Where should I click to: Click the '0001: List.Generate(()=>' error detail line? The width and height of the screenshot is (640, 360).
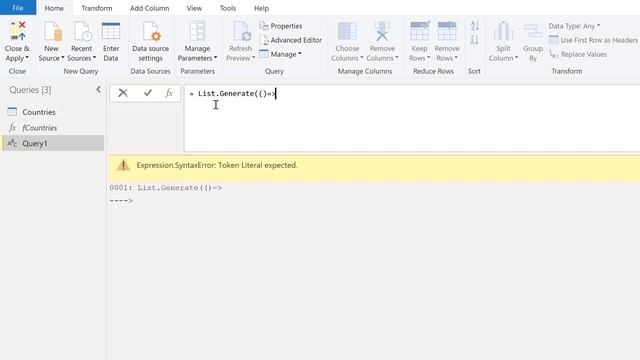[166, 188]
